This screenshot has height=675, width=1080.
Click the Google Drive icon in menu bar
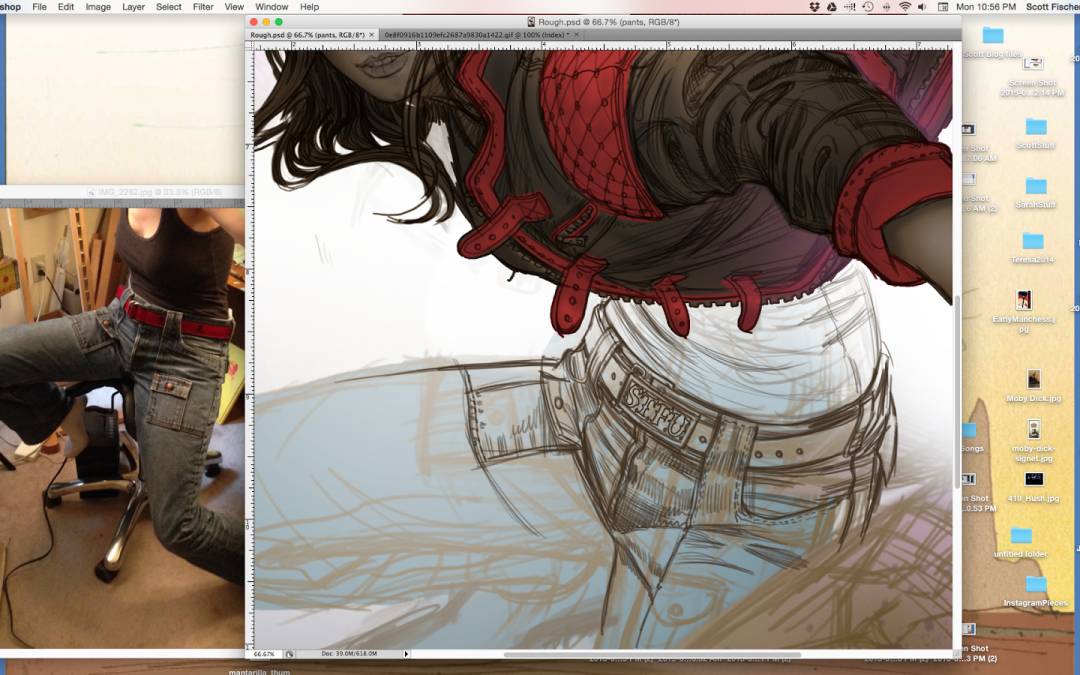(x=831, y=7)
